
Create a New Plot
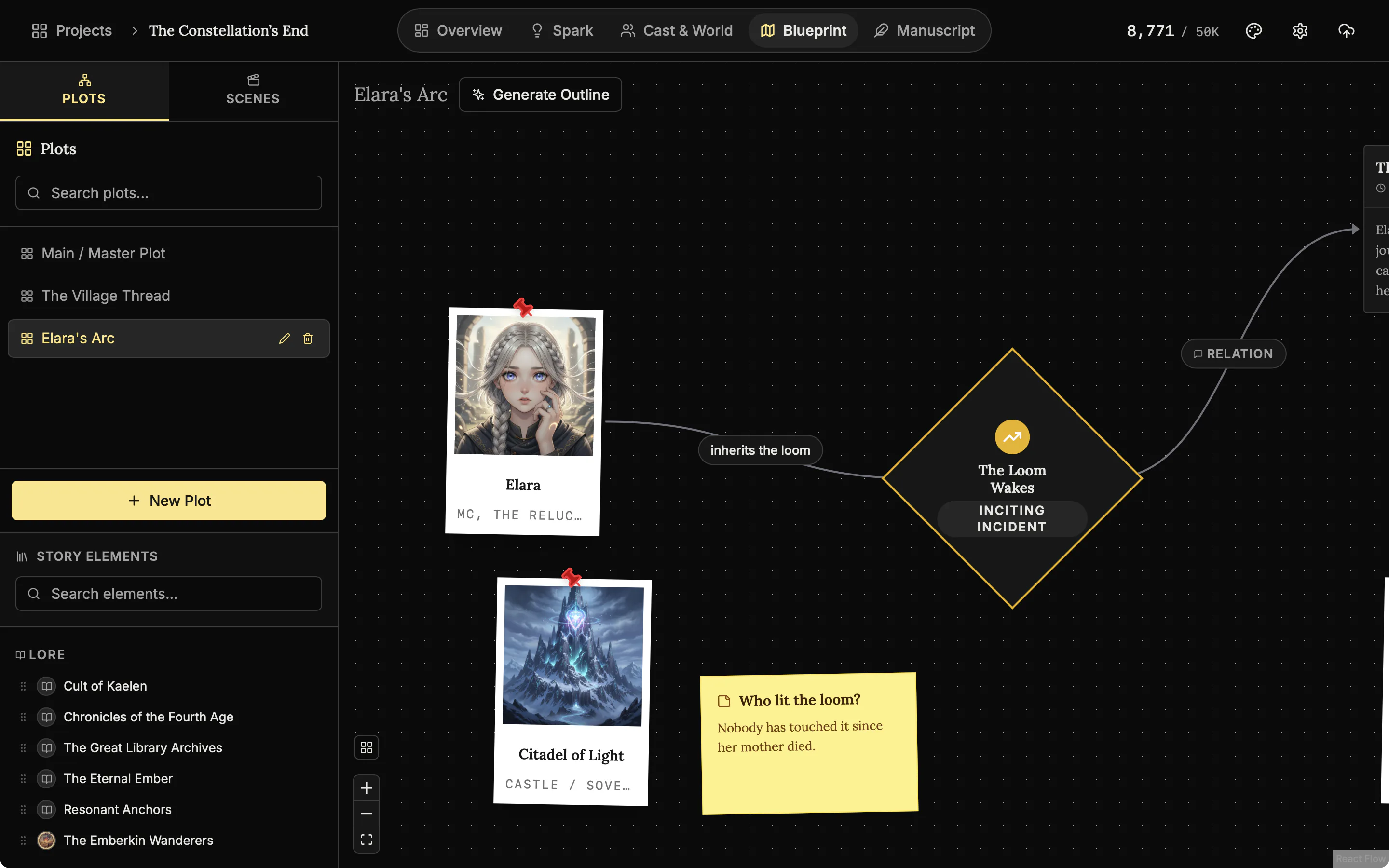(169, 501)
